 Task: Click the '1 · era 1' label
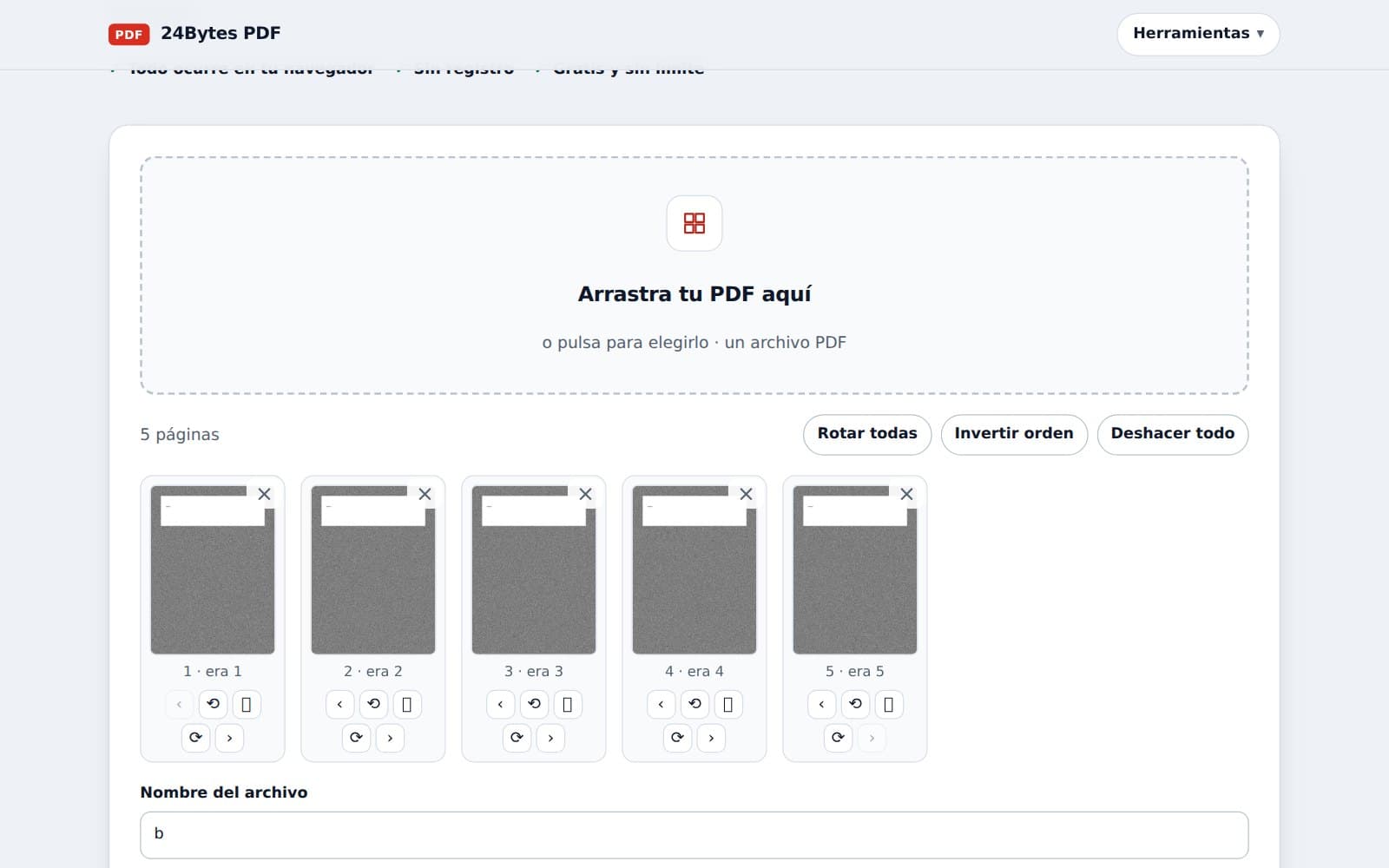213,671
